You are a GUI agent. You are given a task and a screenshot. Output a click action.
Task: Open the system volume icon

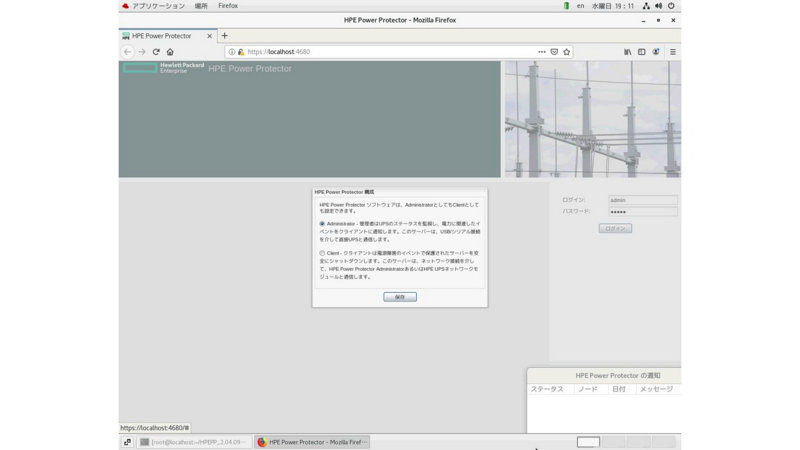pos(658,6)
